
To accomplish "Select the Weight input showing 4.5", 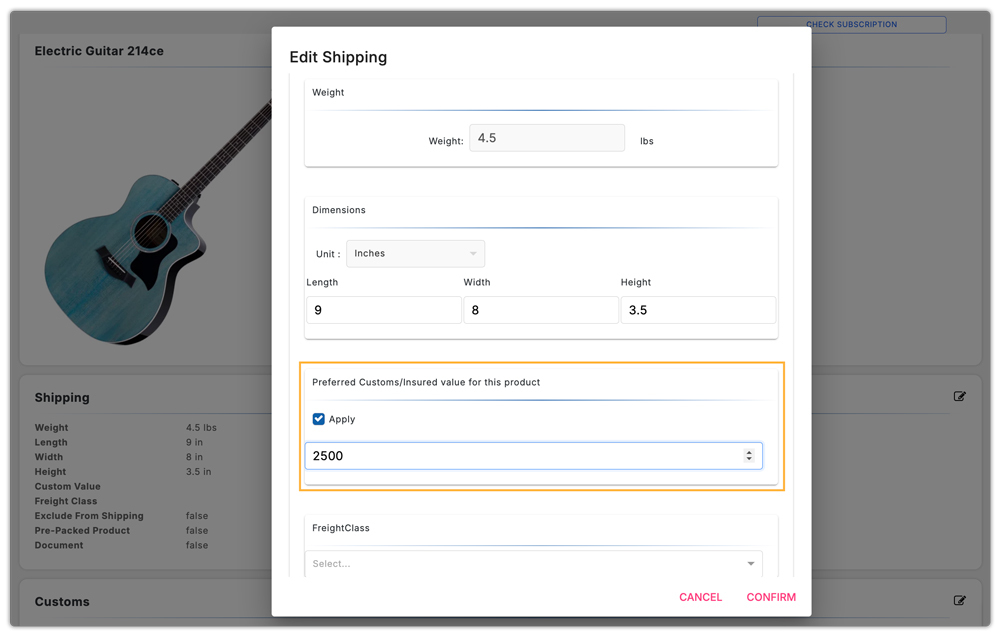I will pyautogui.click(x=546, y=137).
